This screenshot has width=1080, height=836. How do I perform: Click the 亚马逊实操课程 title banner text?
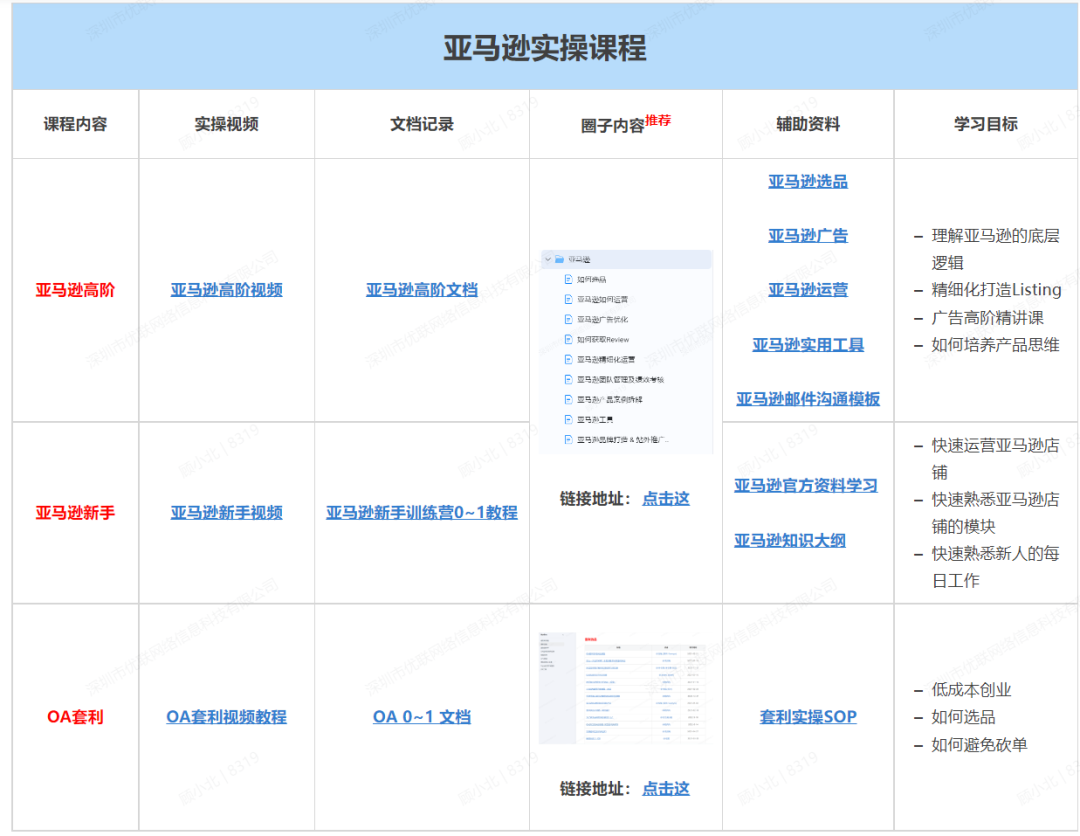545,48
